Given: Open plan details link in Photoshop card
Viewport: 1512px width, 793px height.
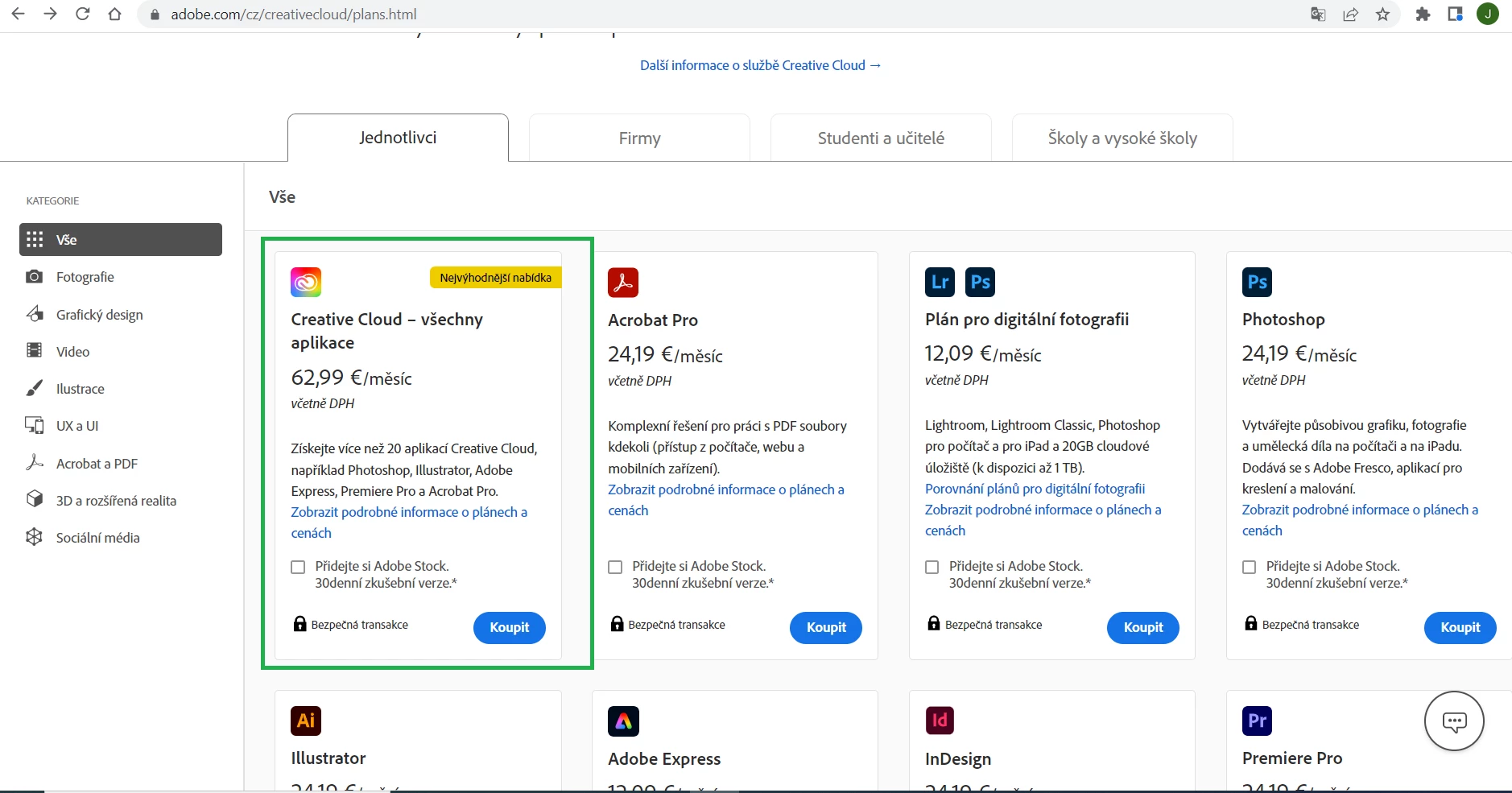Looking at the screenshot, I should 1360,520.
